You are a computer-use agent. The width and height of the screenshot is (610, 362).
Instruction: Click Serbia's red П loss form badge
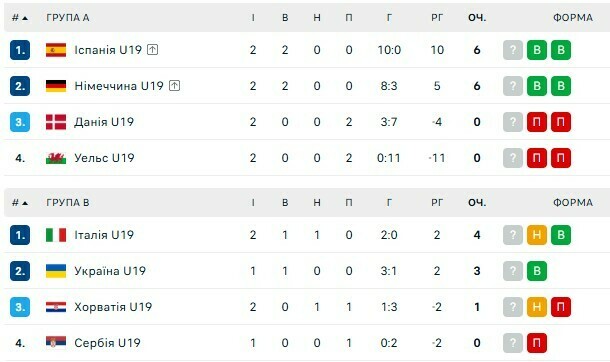click(537, 343)
